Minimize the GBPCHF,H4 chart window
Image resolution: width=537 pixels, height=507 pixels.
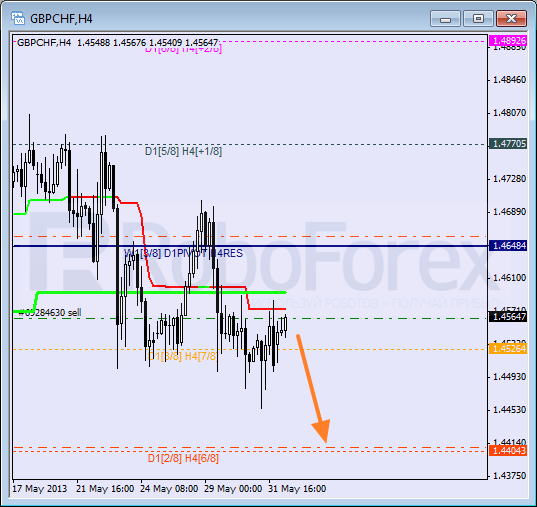tap(445, 18)
